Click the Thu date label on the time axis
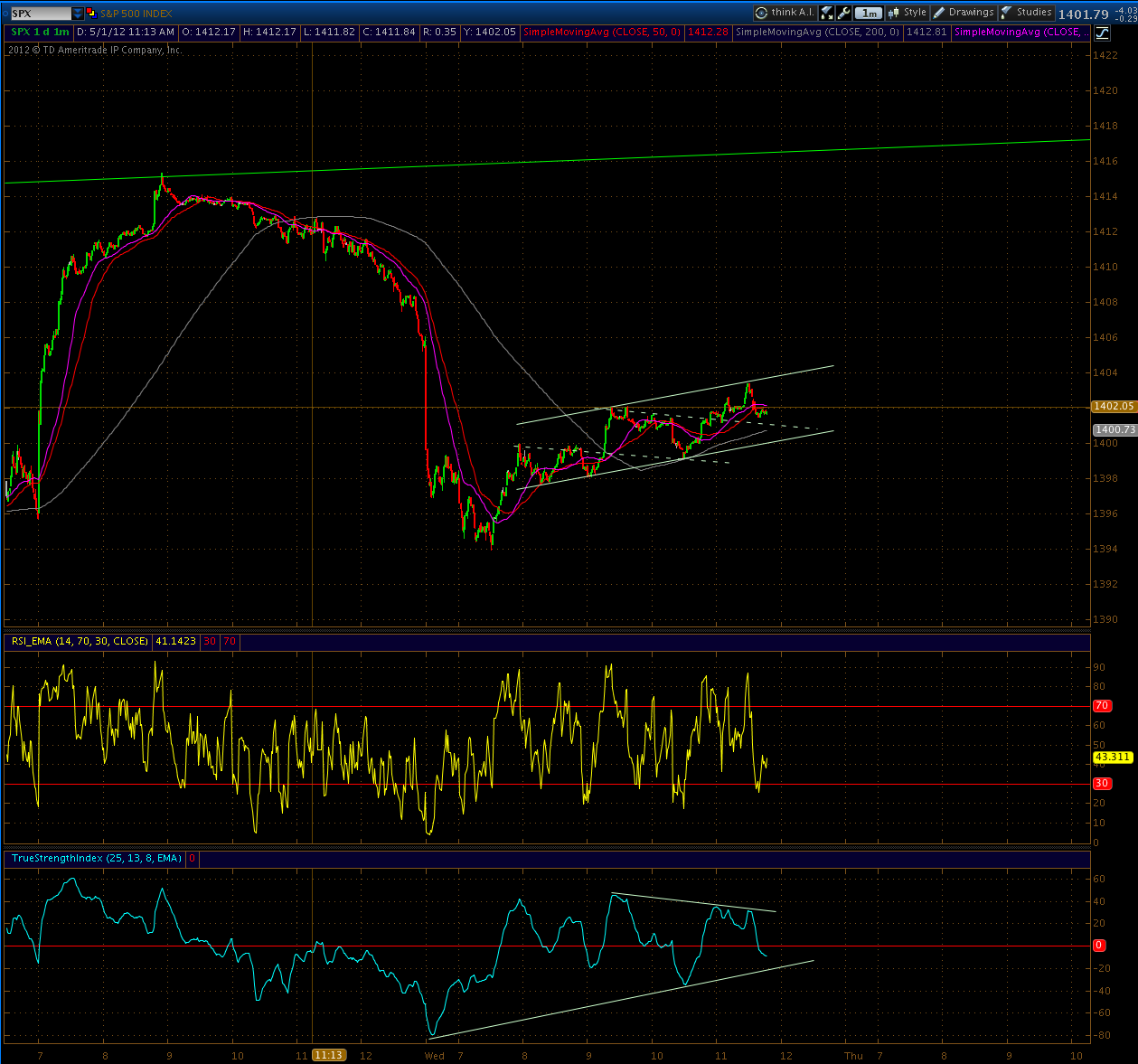This screenshot has height=1064, width=1138. pos(853,1056)
